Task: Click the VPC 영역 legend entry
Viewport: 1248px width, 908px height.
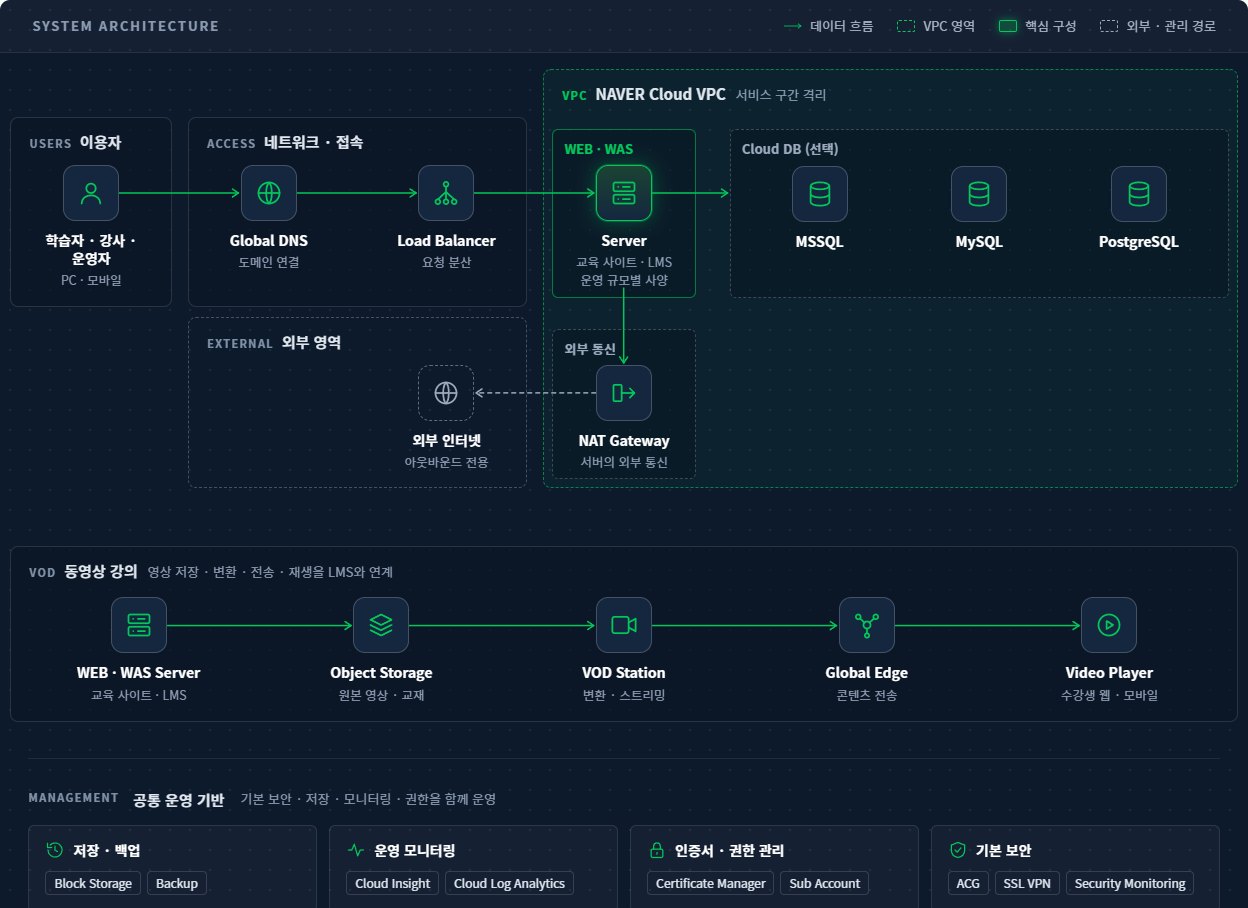Action: click(x=936, y=26)
